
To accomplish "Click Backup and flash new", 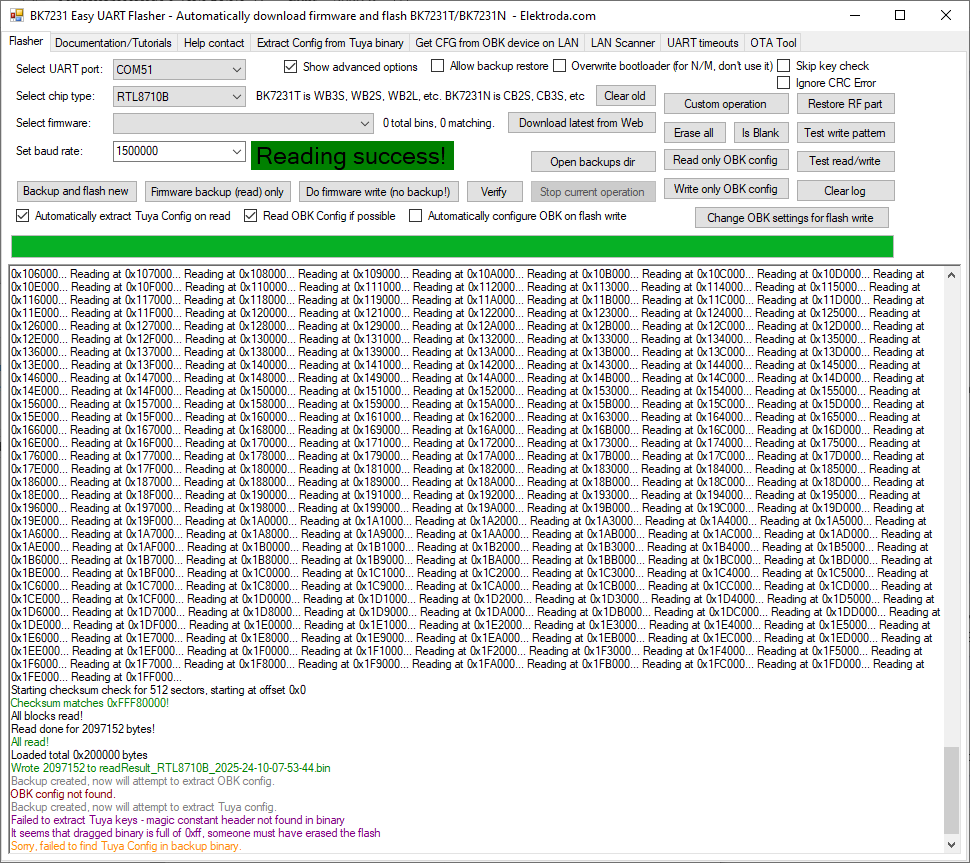I will [75, 191].
